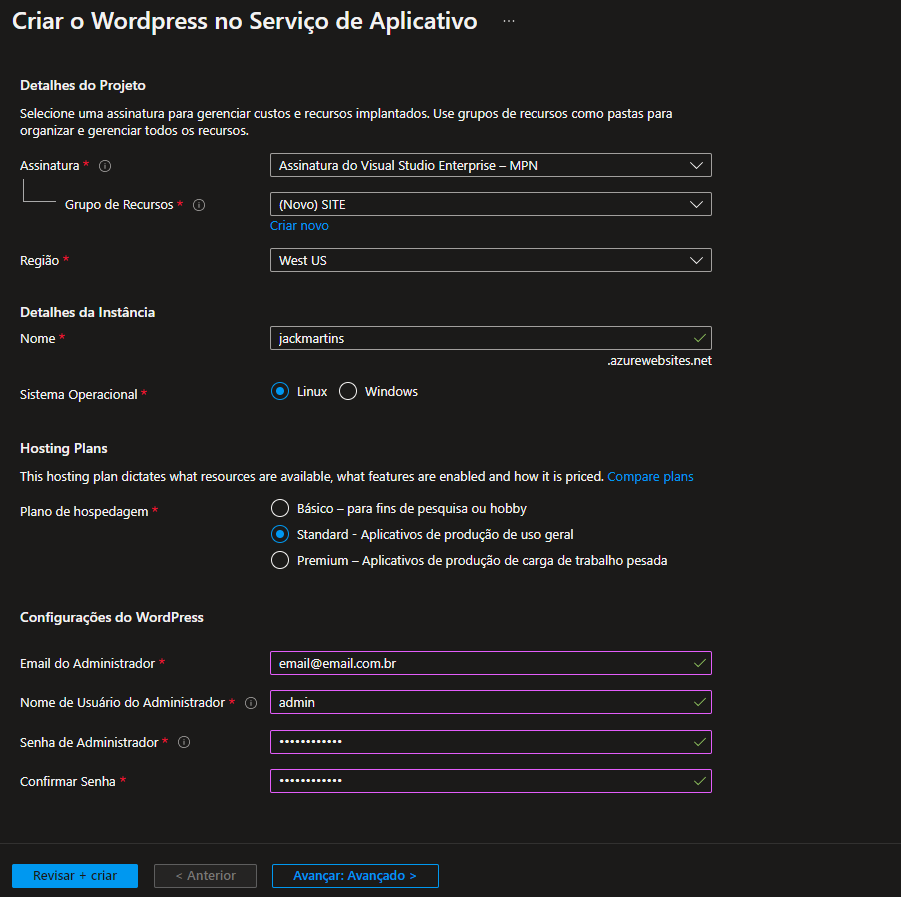Click the Configurações do WordPress heading
The height and width of the screenshot is (897, 901).
pyautogui.click(x=112, y=618)
